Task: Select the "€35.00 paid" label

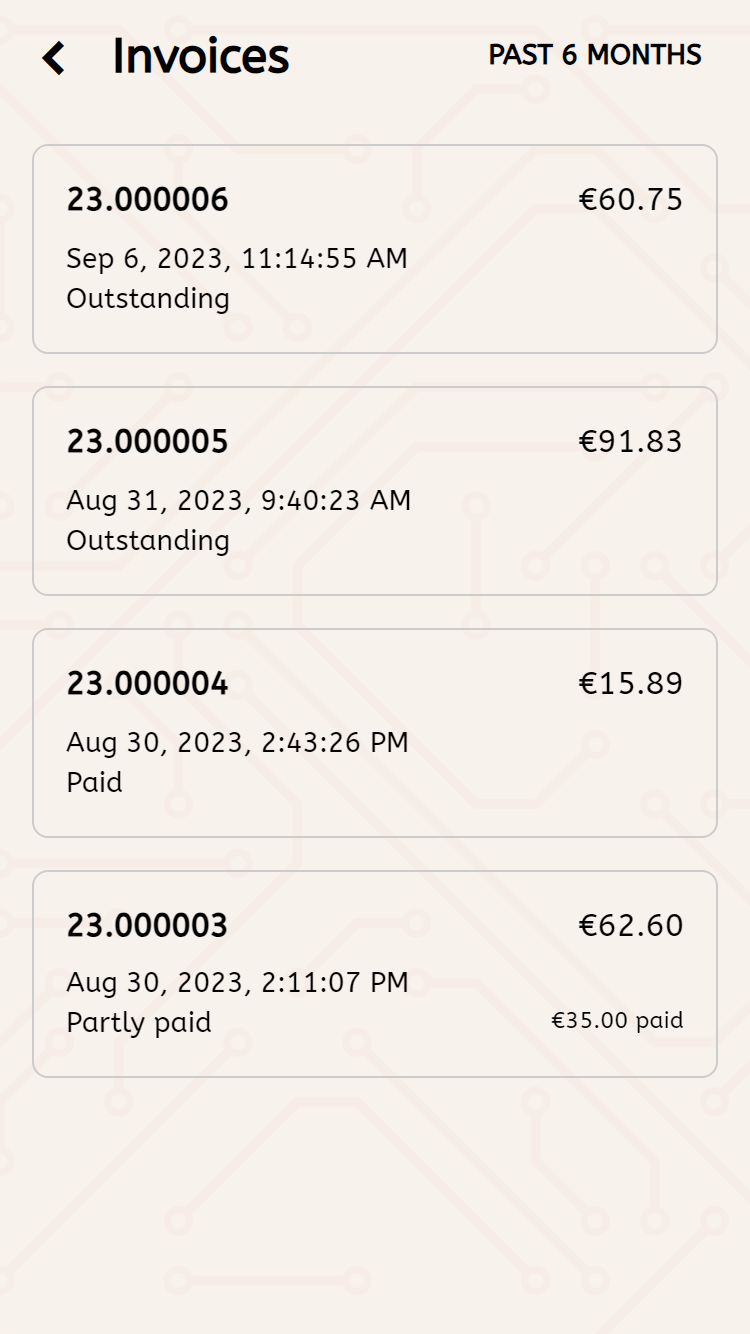Action: click(617, 1021)
